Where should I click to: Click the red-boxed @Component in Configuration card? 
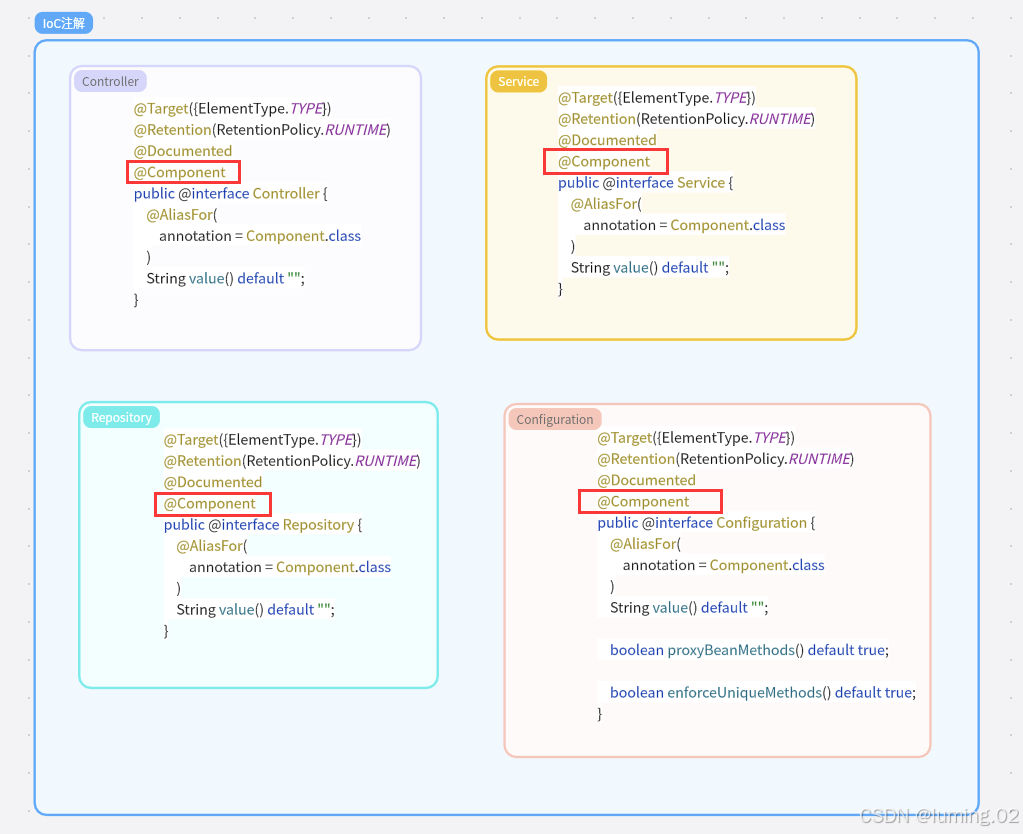pyautogui.click(x=649, y=501)
